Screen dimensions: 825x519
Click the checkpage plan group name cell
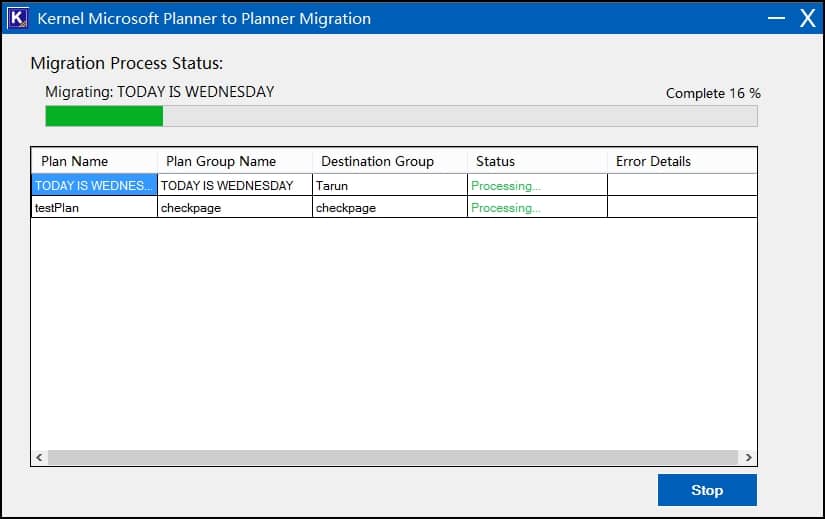click(235, 207)
